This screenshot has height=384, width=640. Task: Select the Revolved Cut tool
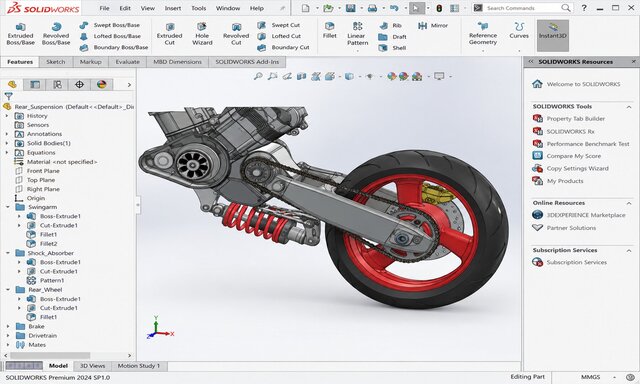tap(236, 33)
